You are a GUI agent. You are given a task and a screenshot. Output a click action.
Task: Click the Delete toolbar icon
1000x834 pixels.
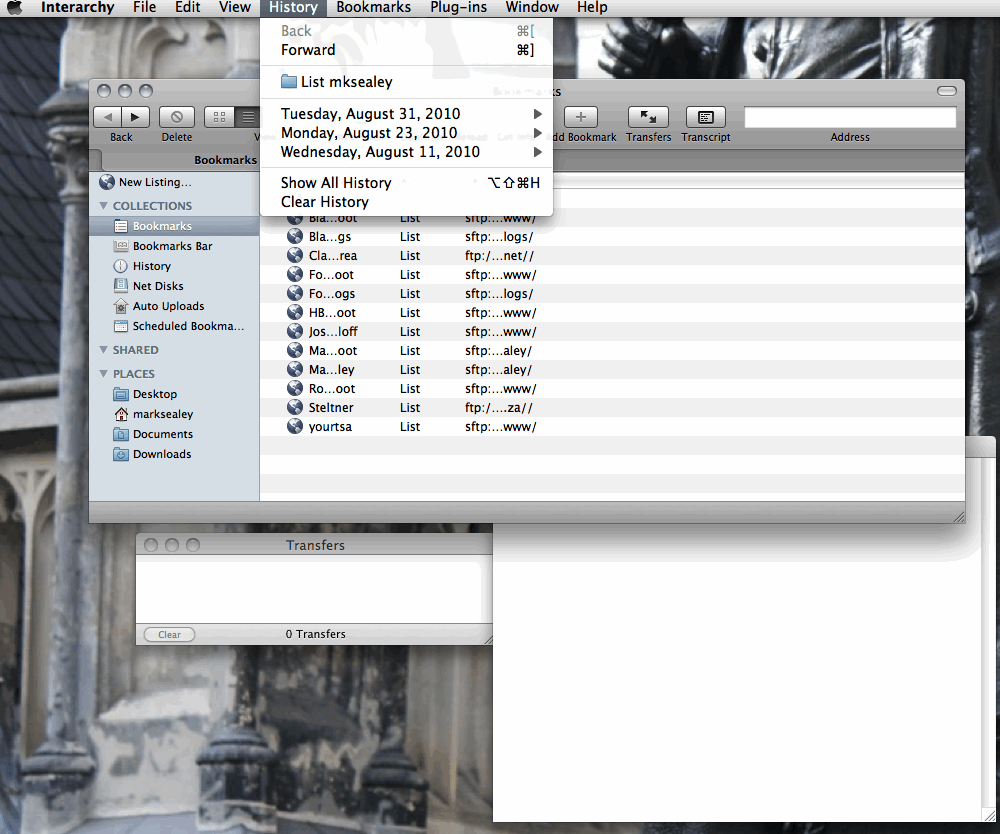tap(177, 117)
